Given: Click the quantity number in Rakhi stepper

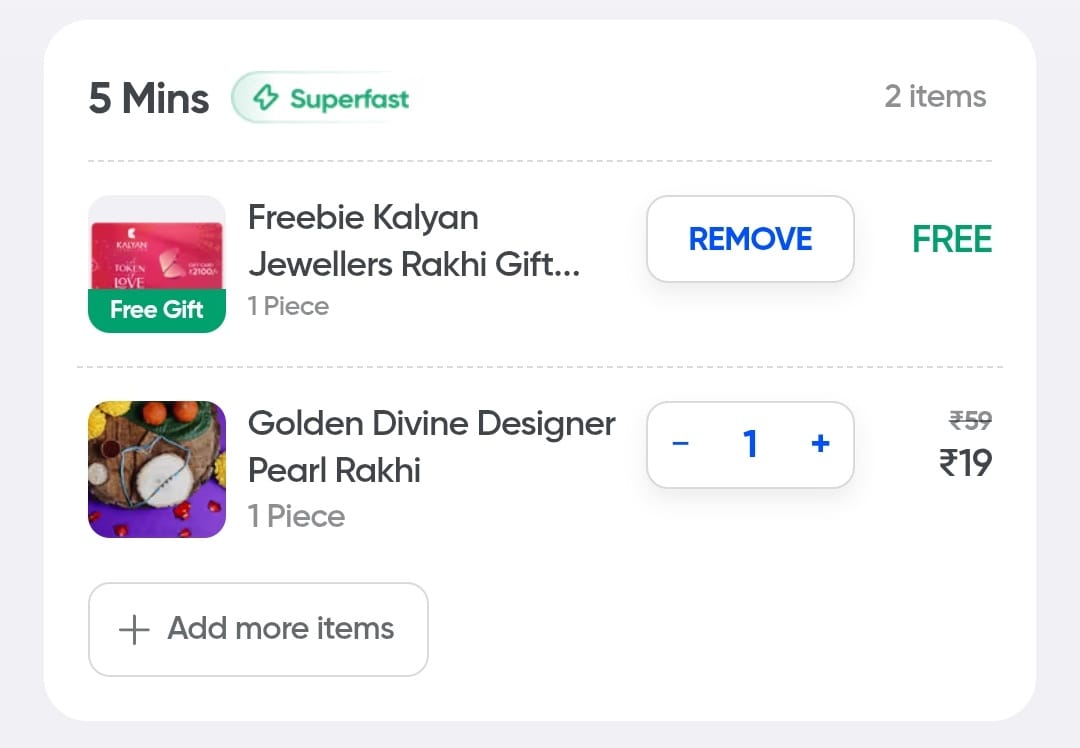Looking at the screenshot, I should (x=751, y=444).
